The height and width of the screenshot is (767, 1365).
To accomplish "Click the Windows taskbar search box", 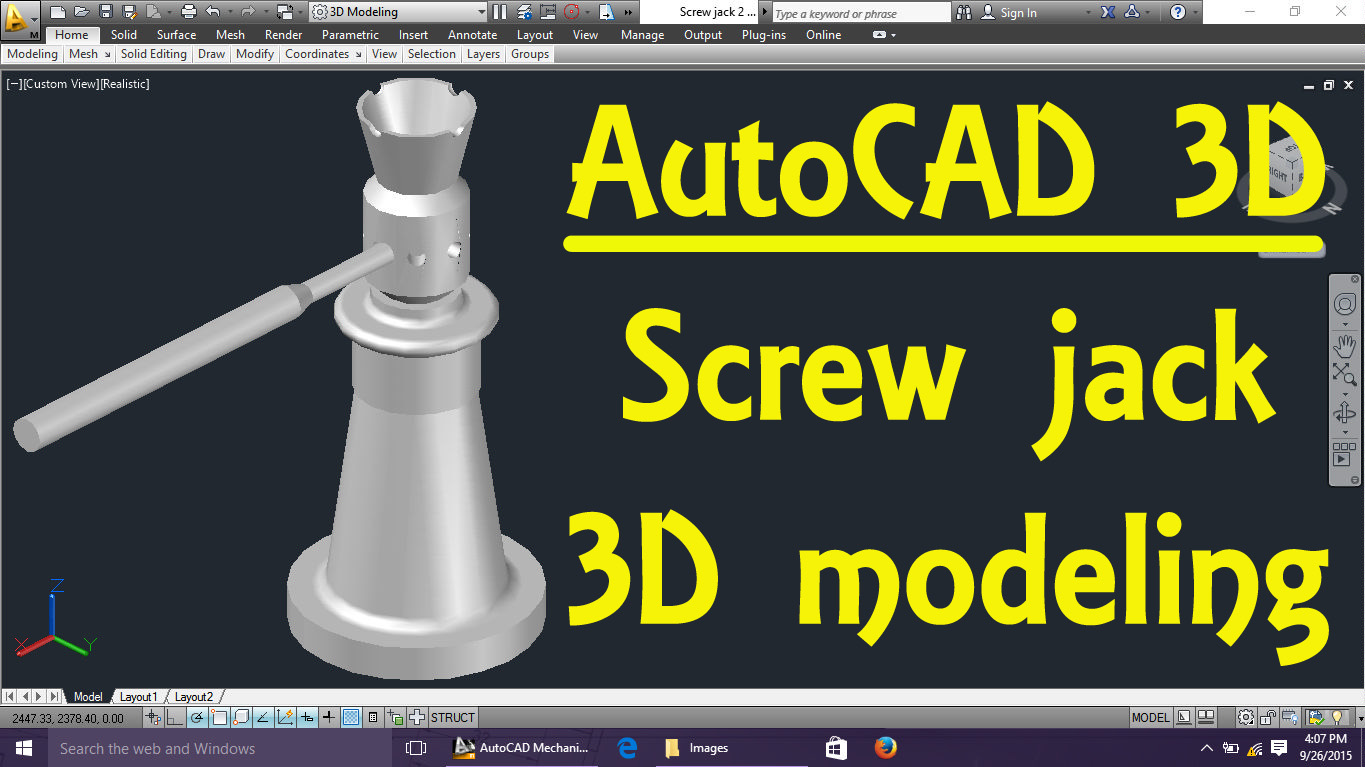I will pos(222,748).
